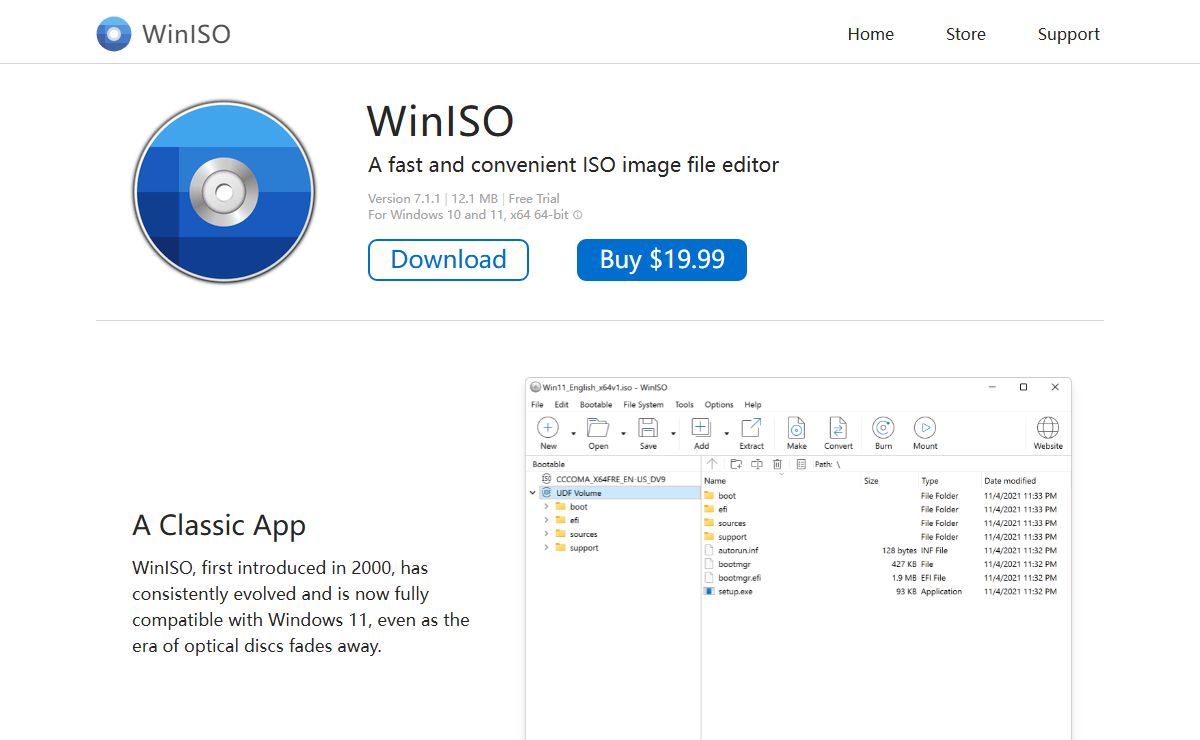
Task: Click the 128 bytes size value
Action: 899,550
